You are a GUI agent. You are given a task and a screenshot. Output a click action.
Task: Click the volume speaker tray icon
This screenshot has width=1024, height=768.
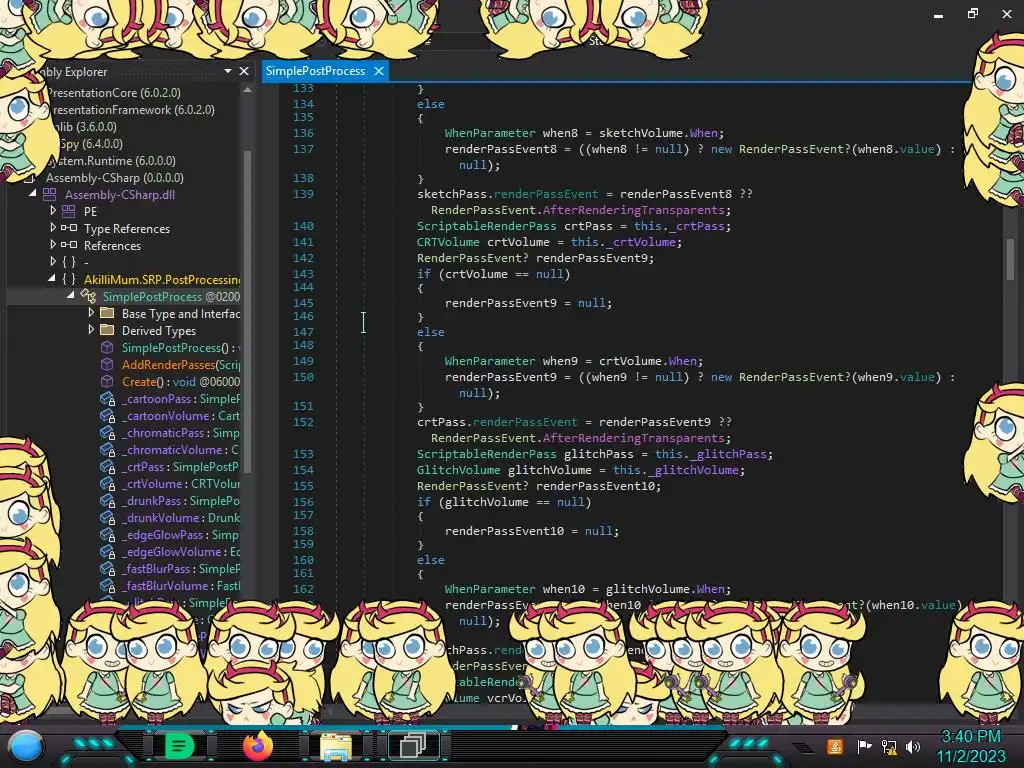click(x=913, y=746)
